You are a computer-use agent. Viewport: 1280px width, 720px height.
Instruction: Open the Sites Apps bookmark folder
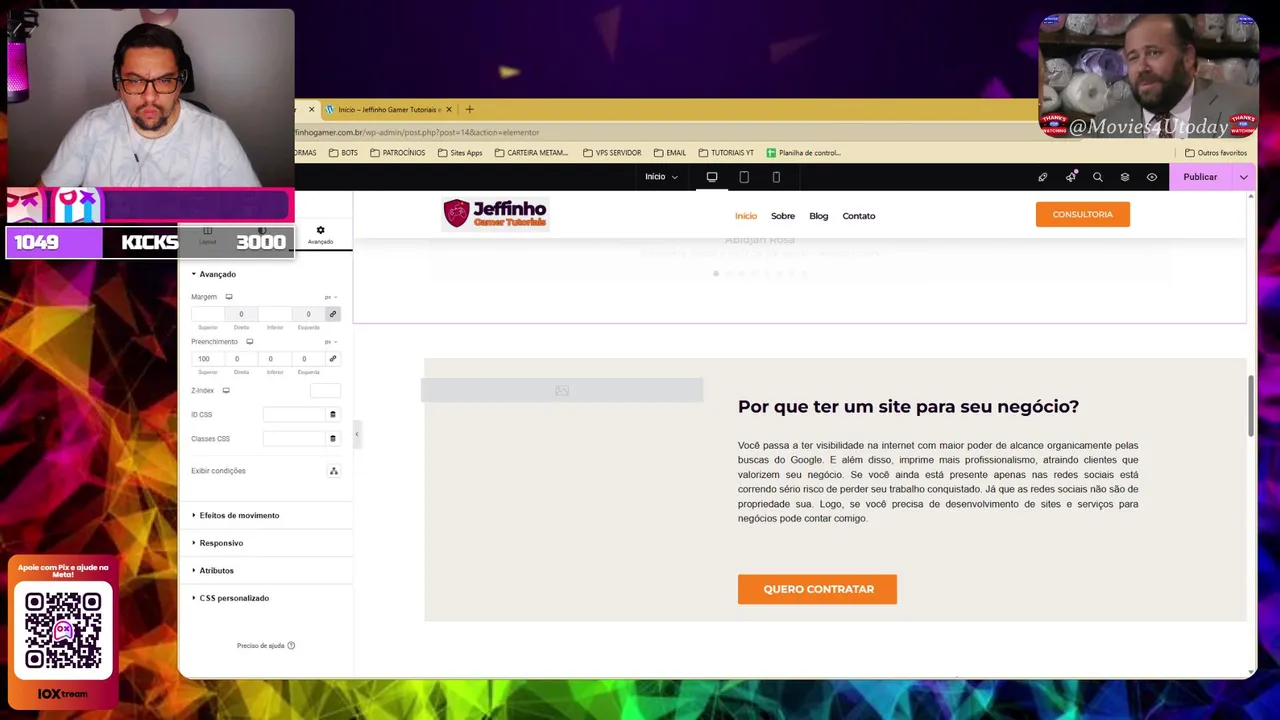click(460, 153)
